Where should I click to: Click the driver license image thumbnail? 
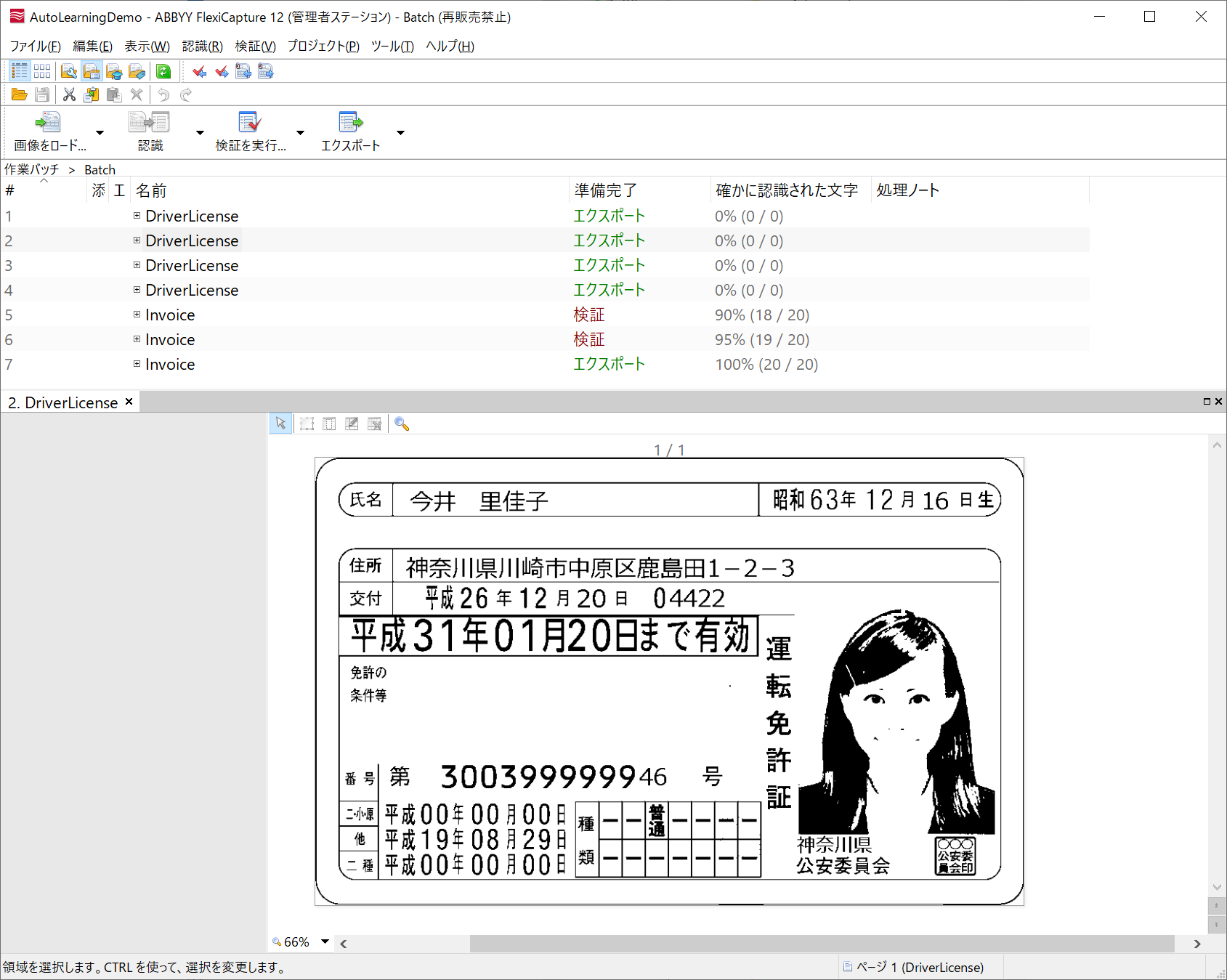[669, 681]
